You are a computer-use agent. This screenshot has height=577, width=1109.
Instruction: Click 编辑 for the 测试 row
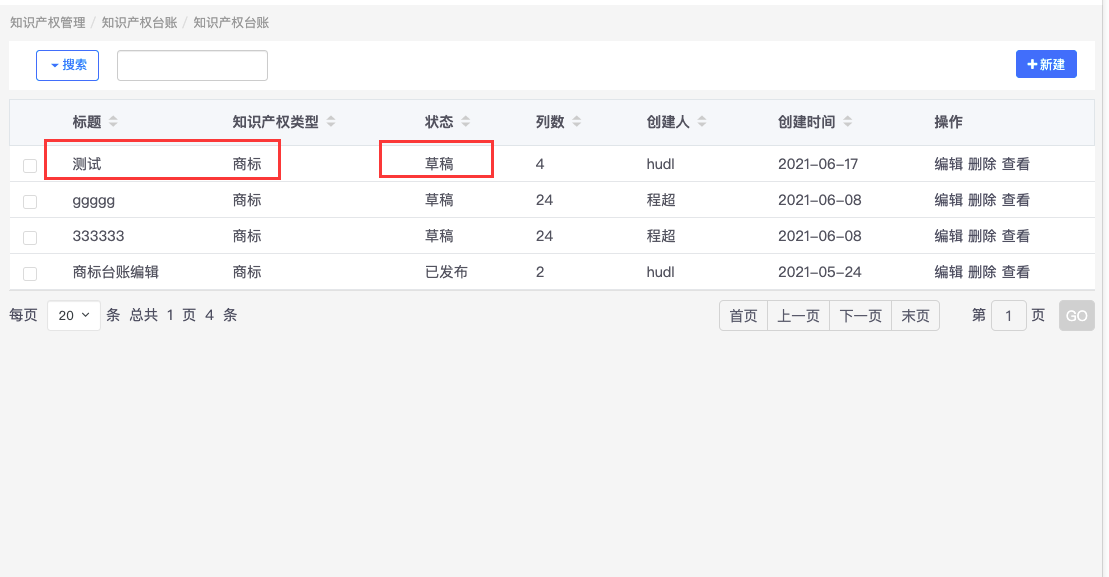(948, 164)
